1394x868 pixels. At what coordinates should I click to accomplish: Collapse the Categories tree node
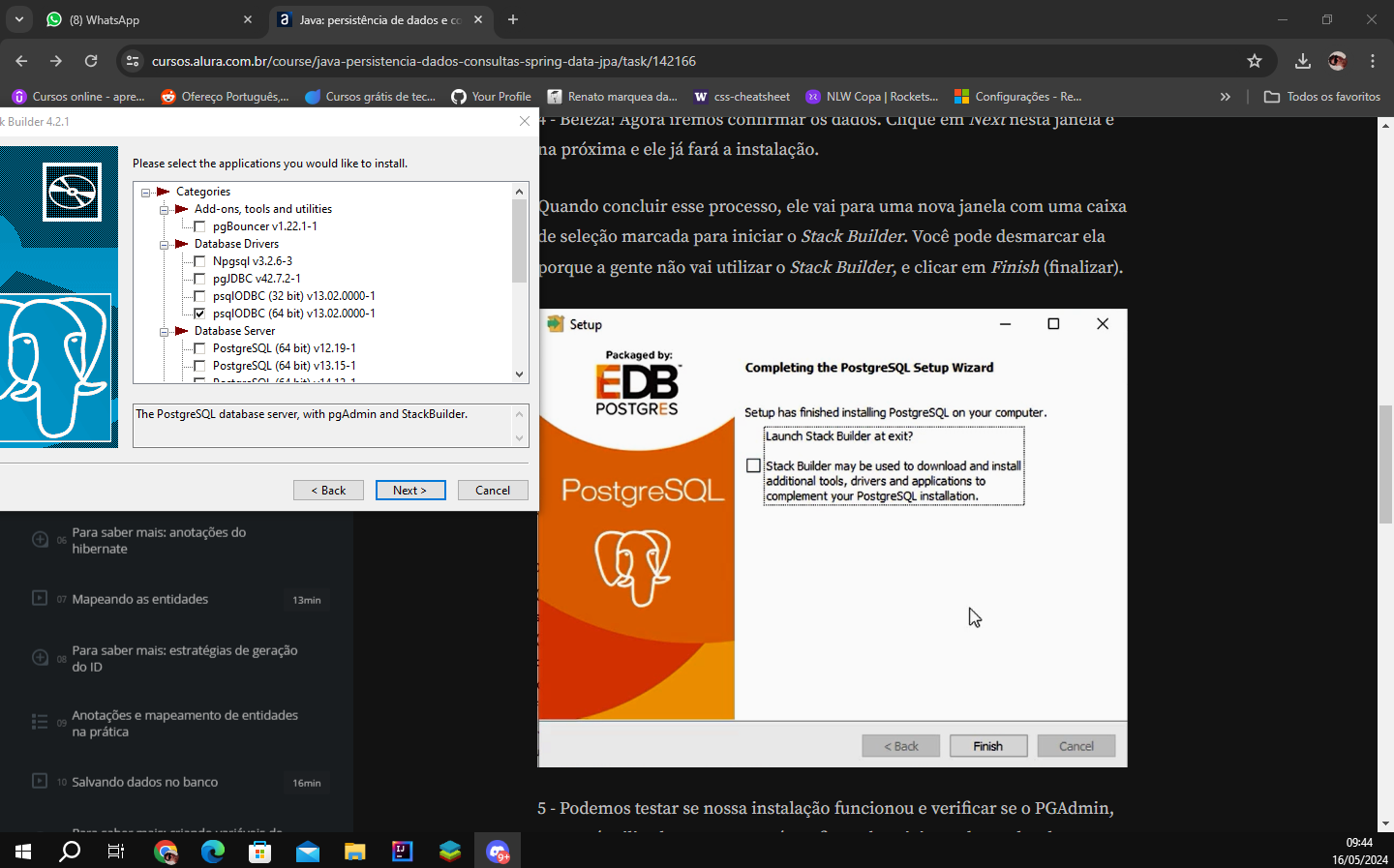145,192
